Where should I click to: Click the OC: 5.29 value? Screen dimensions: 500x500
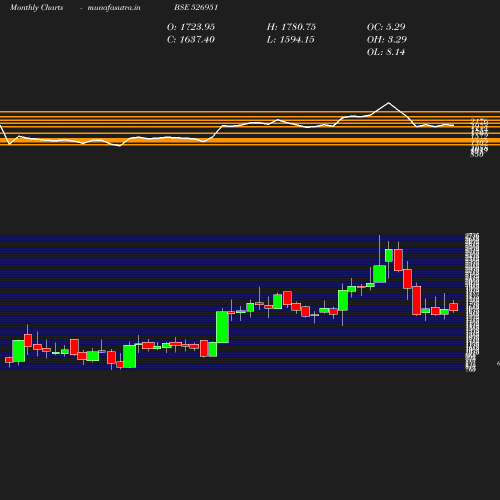click(x=386, y=27)
